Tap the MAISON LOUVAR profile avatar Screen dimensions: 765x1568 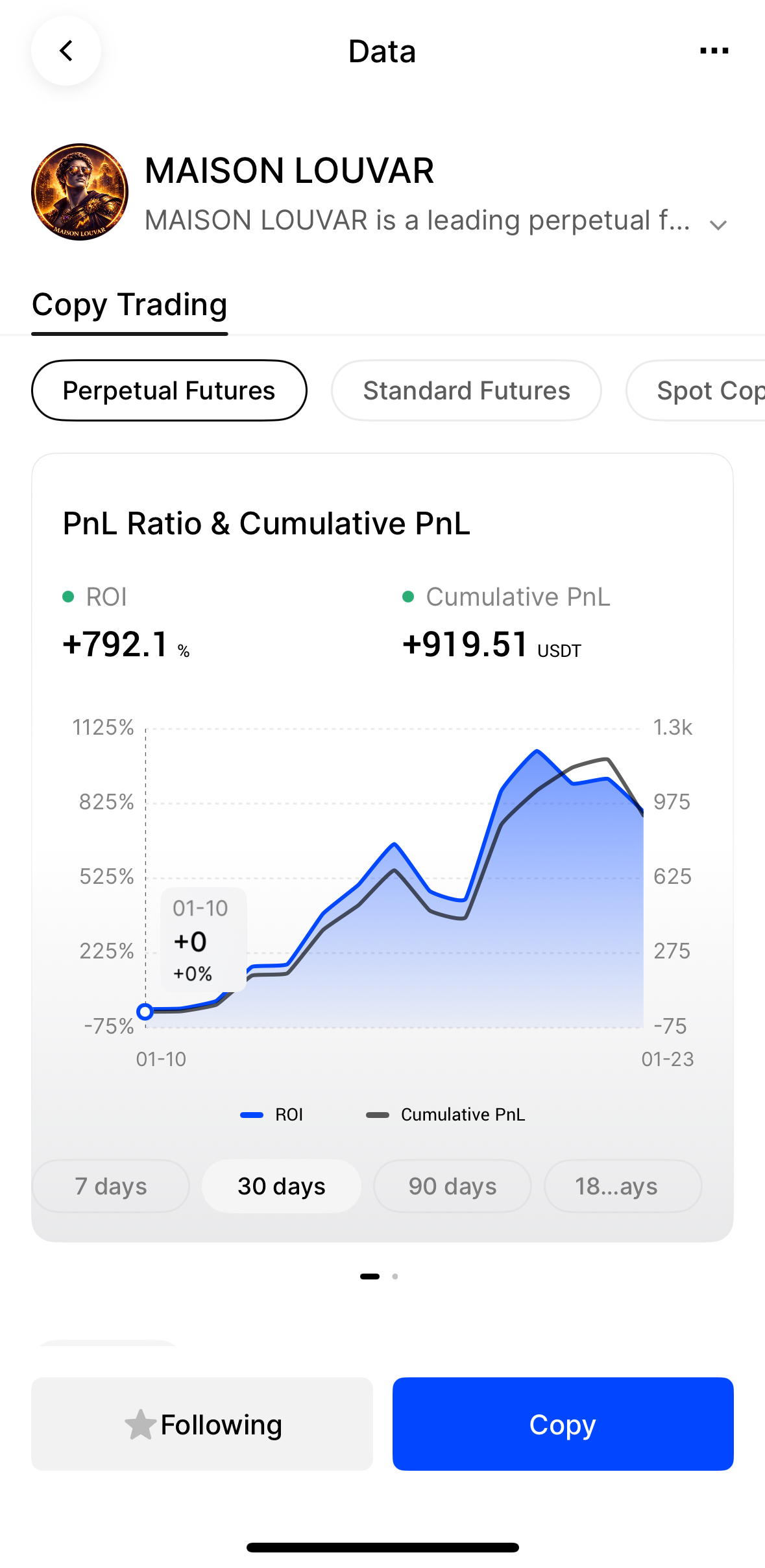(80, 192)
